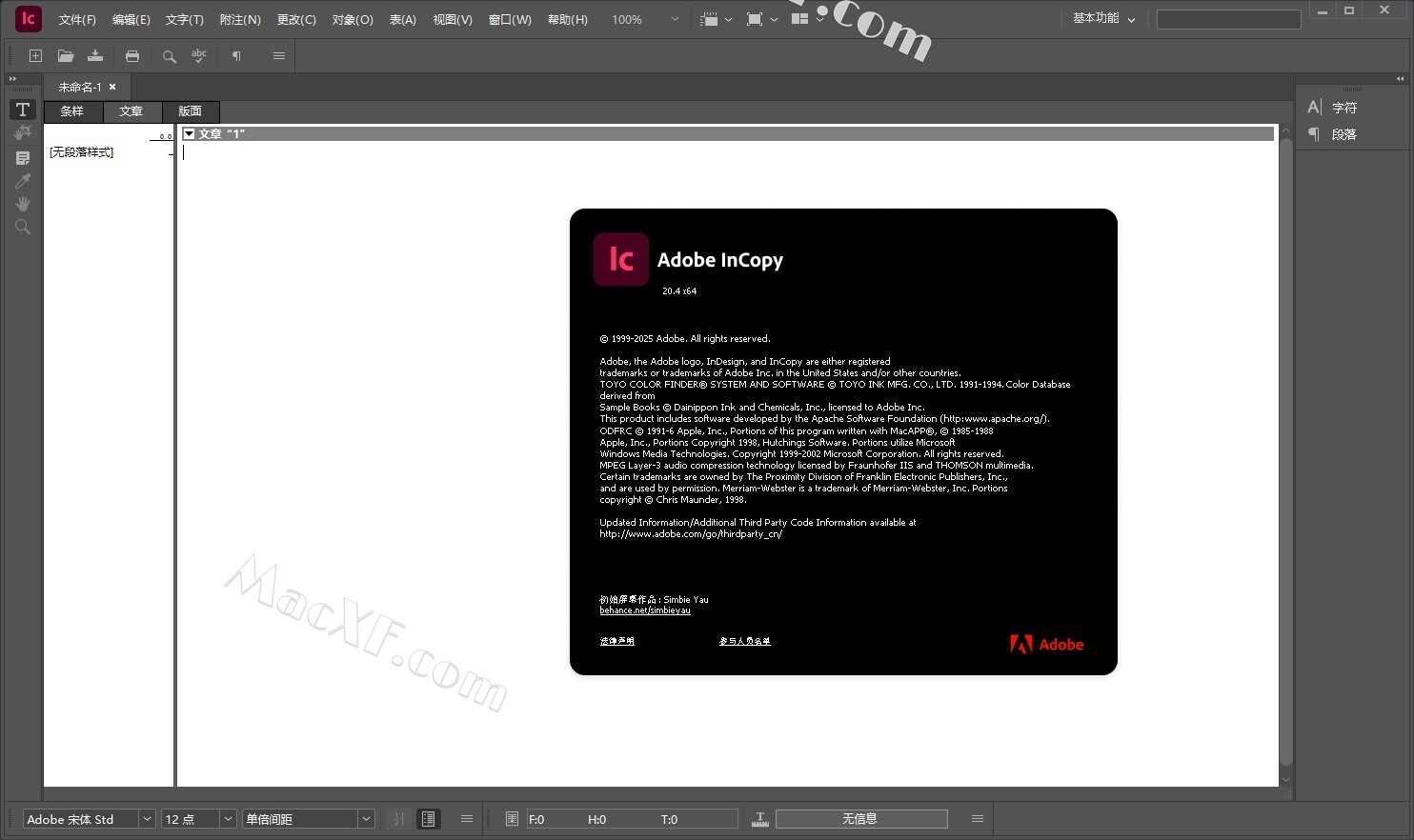Click the update copyfit info icon
Image resolution: width=1414 pixels, height=840 pixels.
[512, 819]
